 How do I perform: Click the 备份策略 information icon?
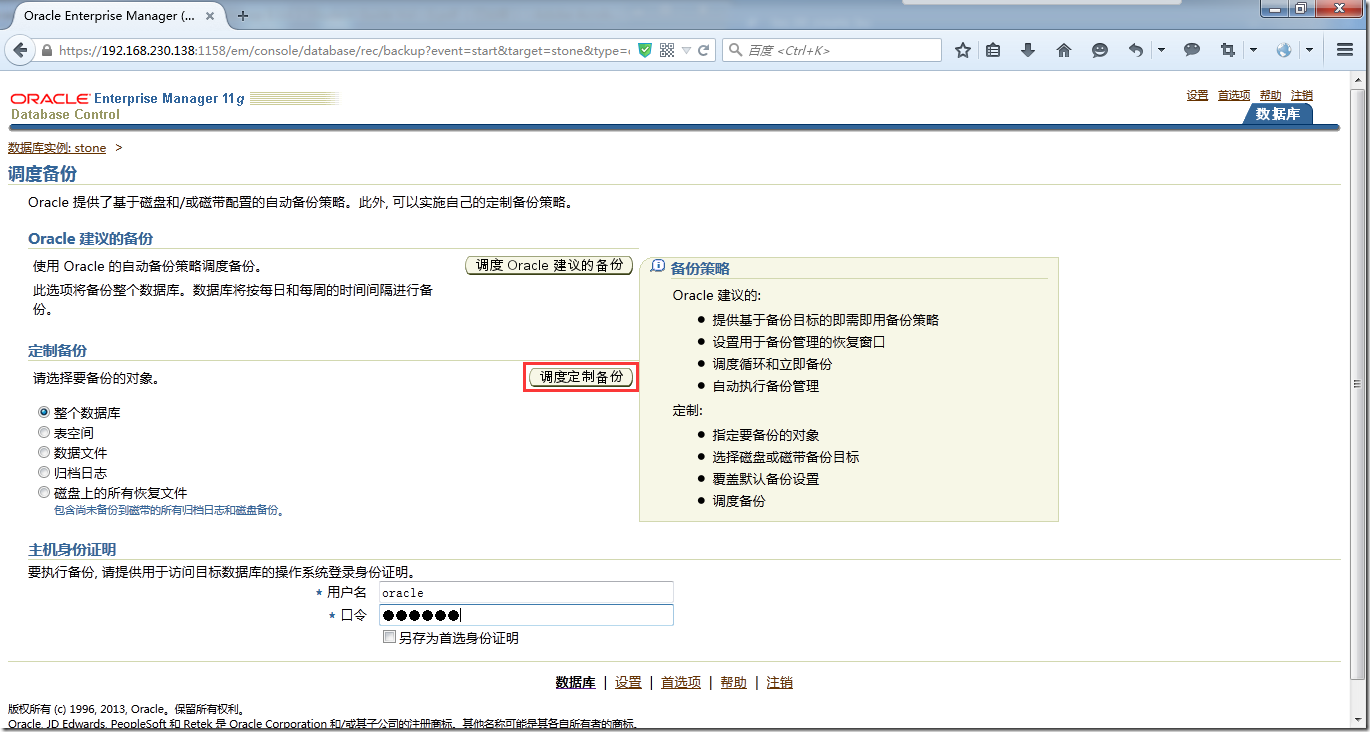coord(658,267)
